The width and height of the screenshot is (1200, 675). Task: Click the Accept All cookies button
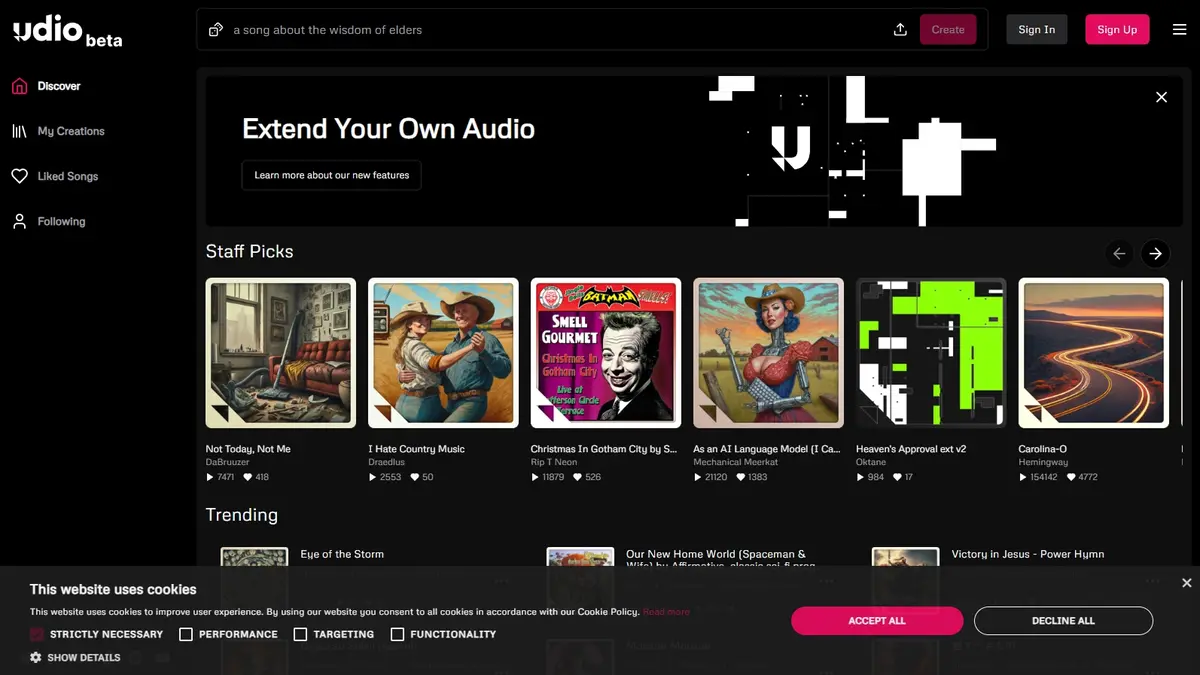click(x=877, y=621)
